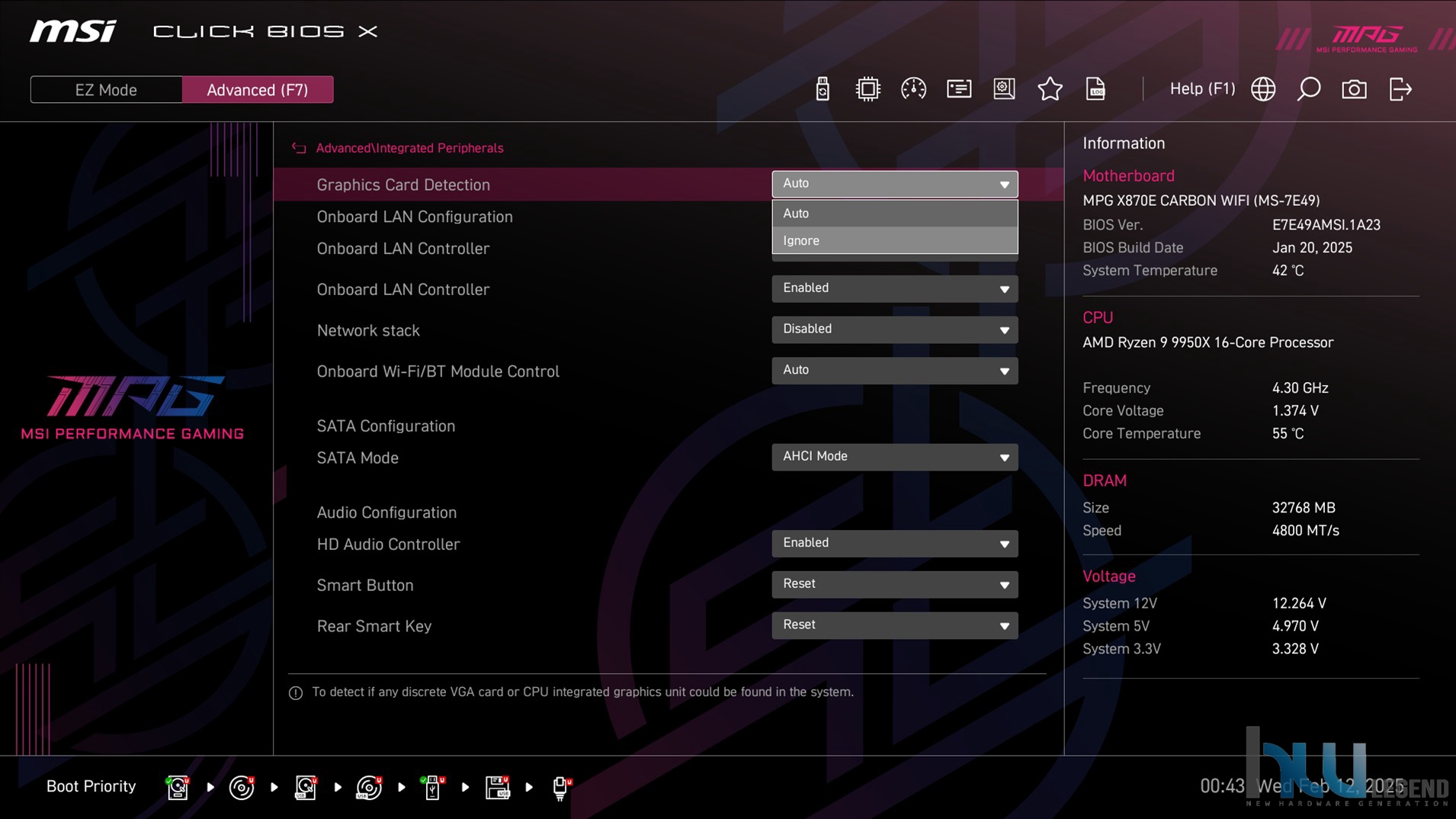The width and height of the screenshot is (1456, 819).
Task: Select SATA Configuration label
Action: pyautogui.click(x=386, y=426)
